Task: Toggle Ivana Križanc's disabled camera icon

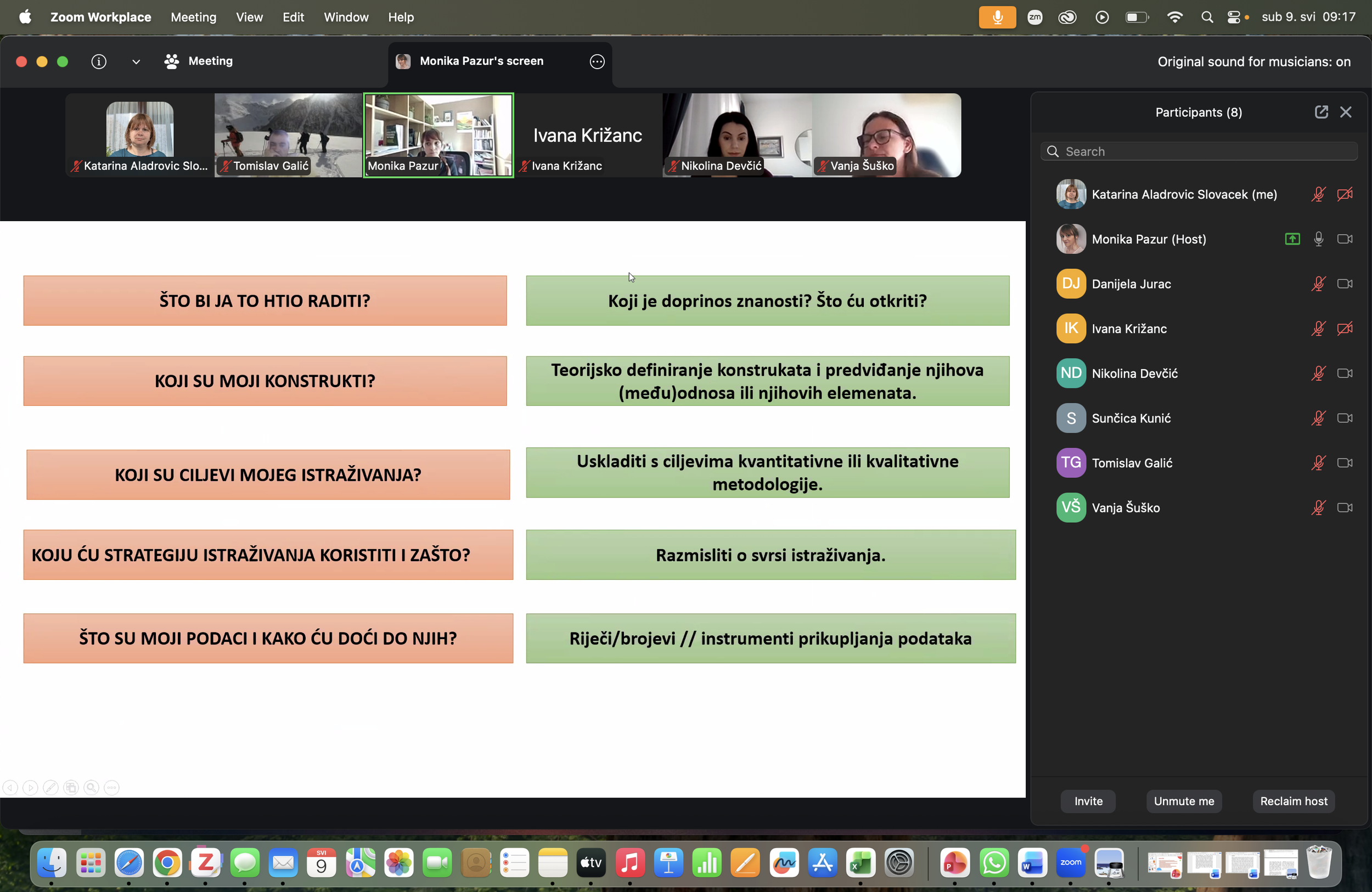Action: pyautogui.click(x=1345, y=329)
